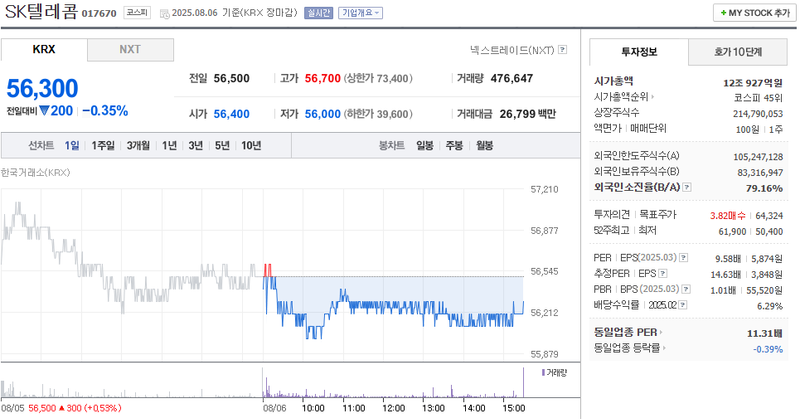Click the -0.35% change rate
Viewport: 800px width, 419px height.
click(x=105, y=111)
